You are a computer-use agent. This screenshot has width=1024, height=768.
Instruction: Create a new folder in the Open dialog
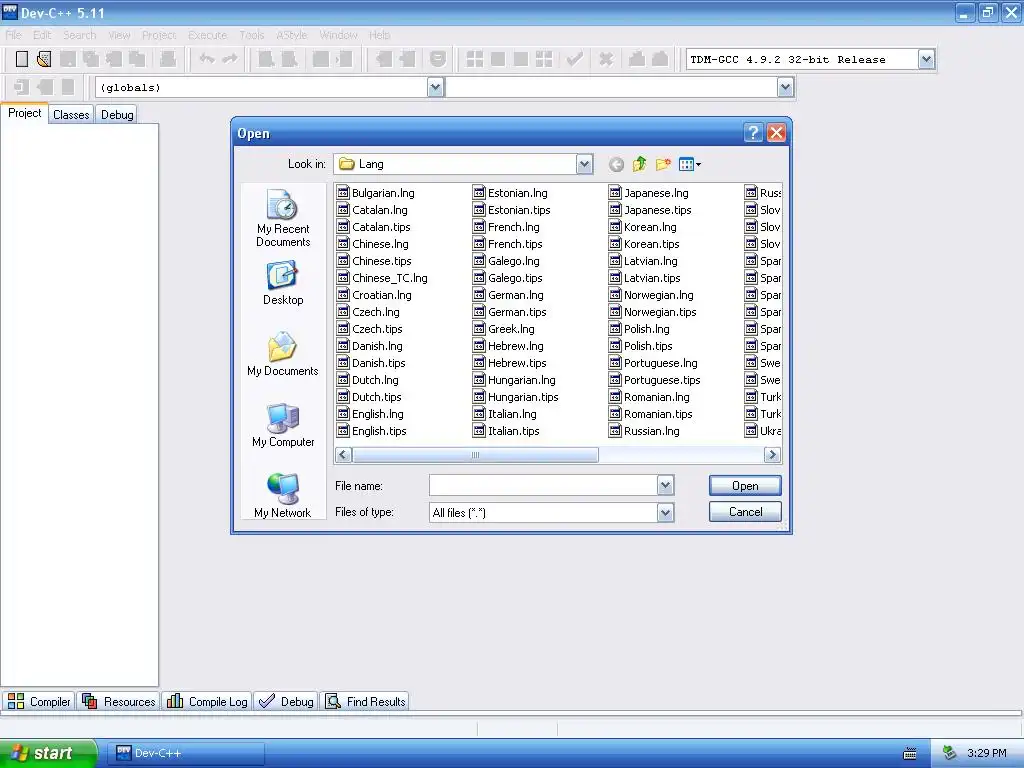click(663, 164)
